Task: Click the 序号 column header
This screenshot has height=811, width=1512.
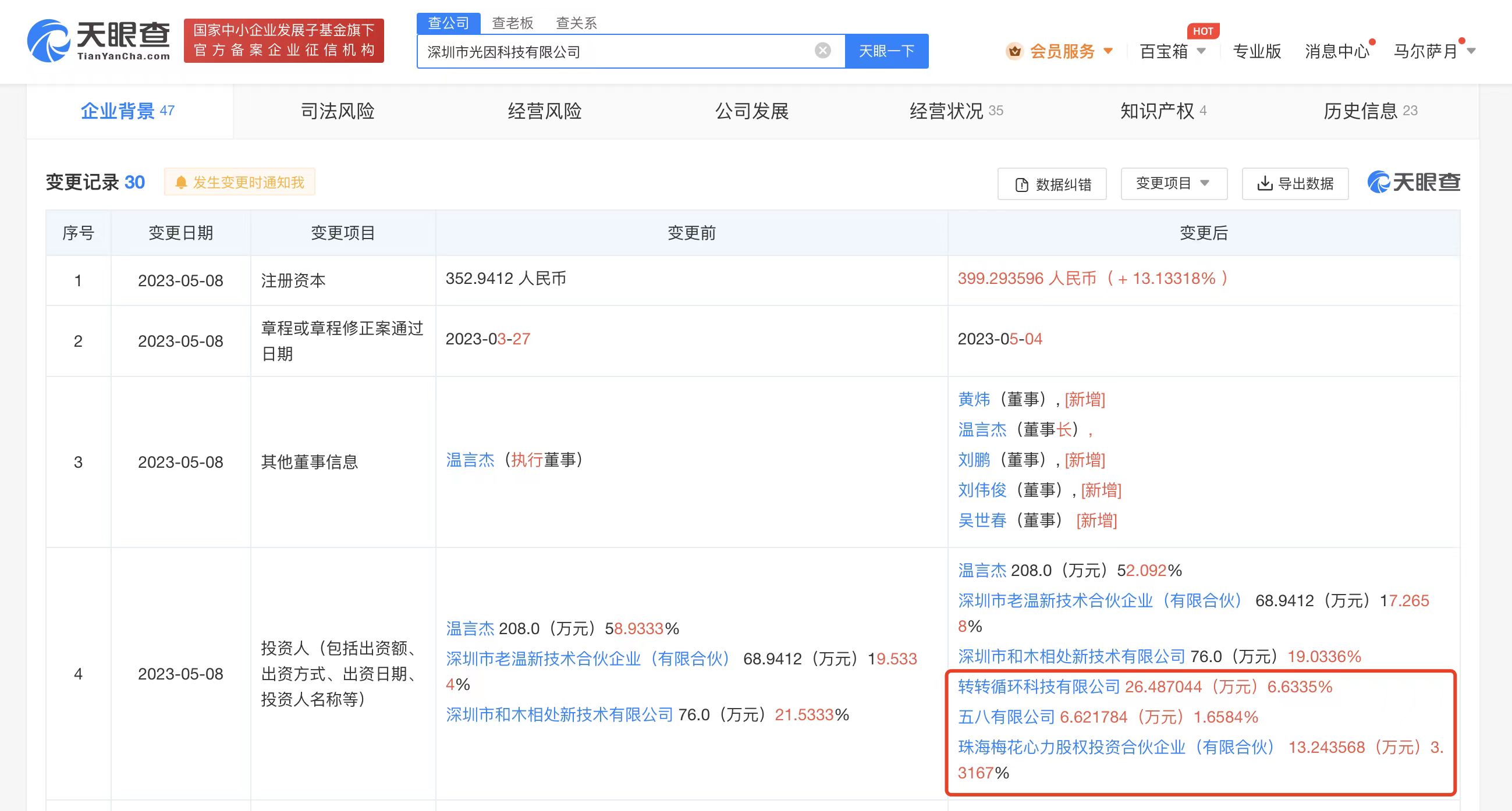Action: pos(78,233)
